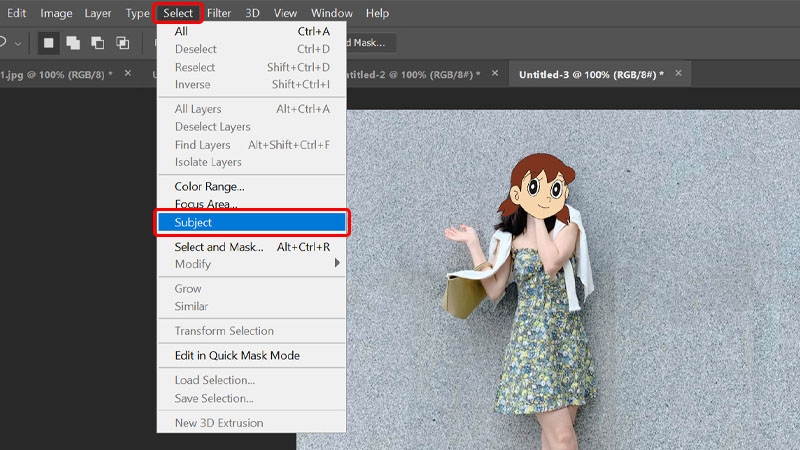
Task: Open the Help menu
Action: [x=377, y=13]
